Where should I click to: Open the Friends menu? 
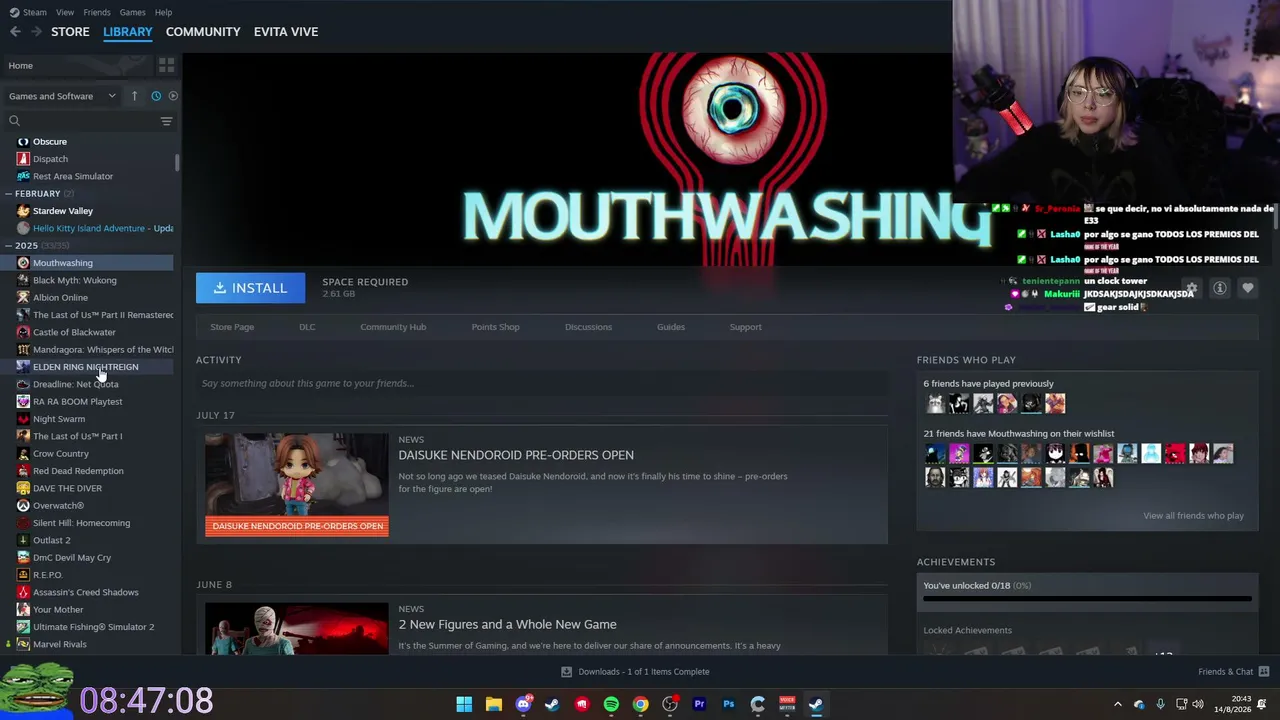click(97, 12)
